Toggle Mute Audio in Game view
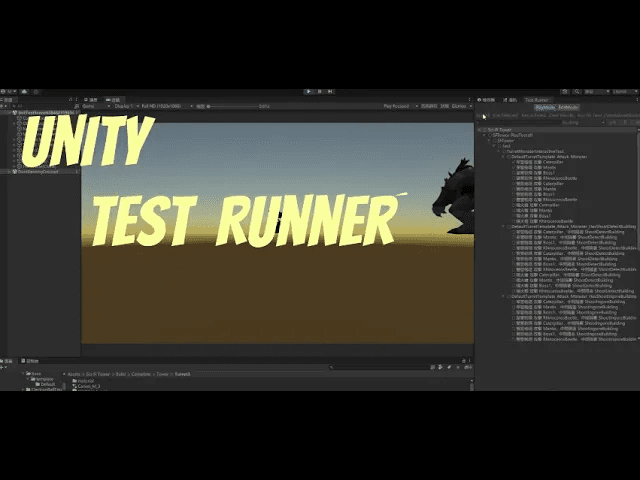 [430, 106]
